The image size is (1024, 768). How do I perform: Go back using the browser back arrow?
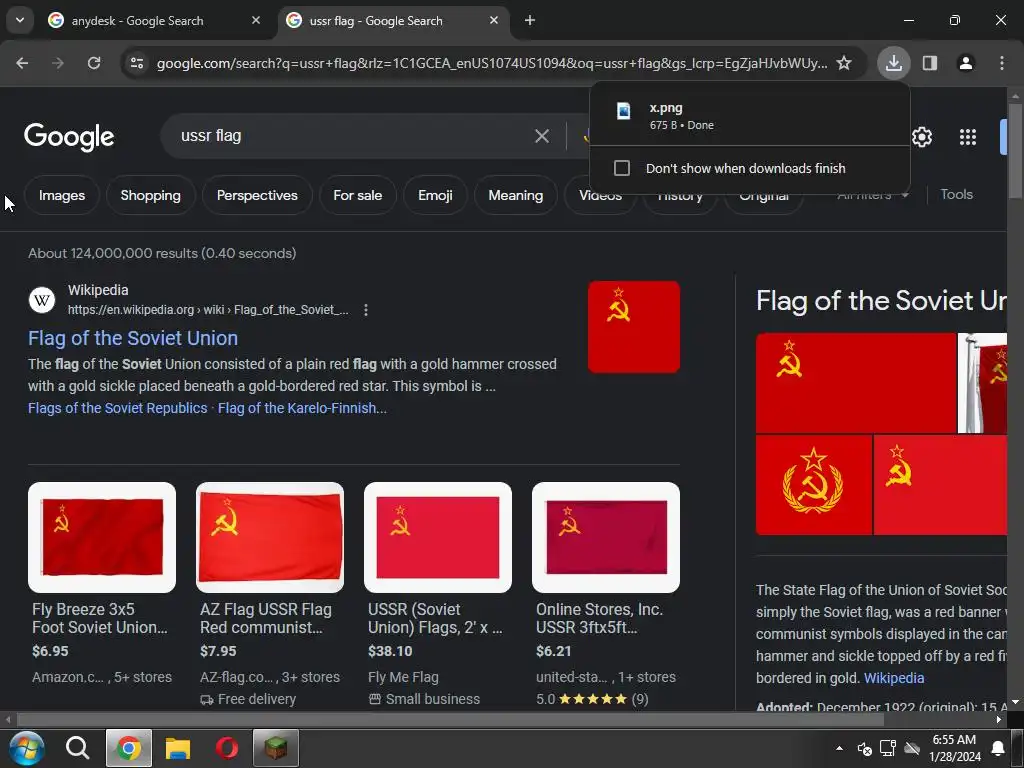tap(22, 63)
